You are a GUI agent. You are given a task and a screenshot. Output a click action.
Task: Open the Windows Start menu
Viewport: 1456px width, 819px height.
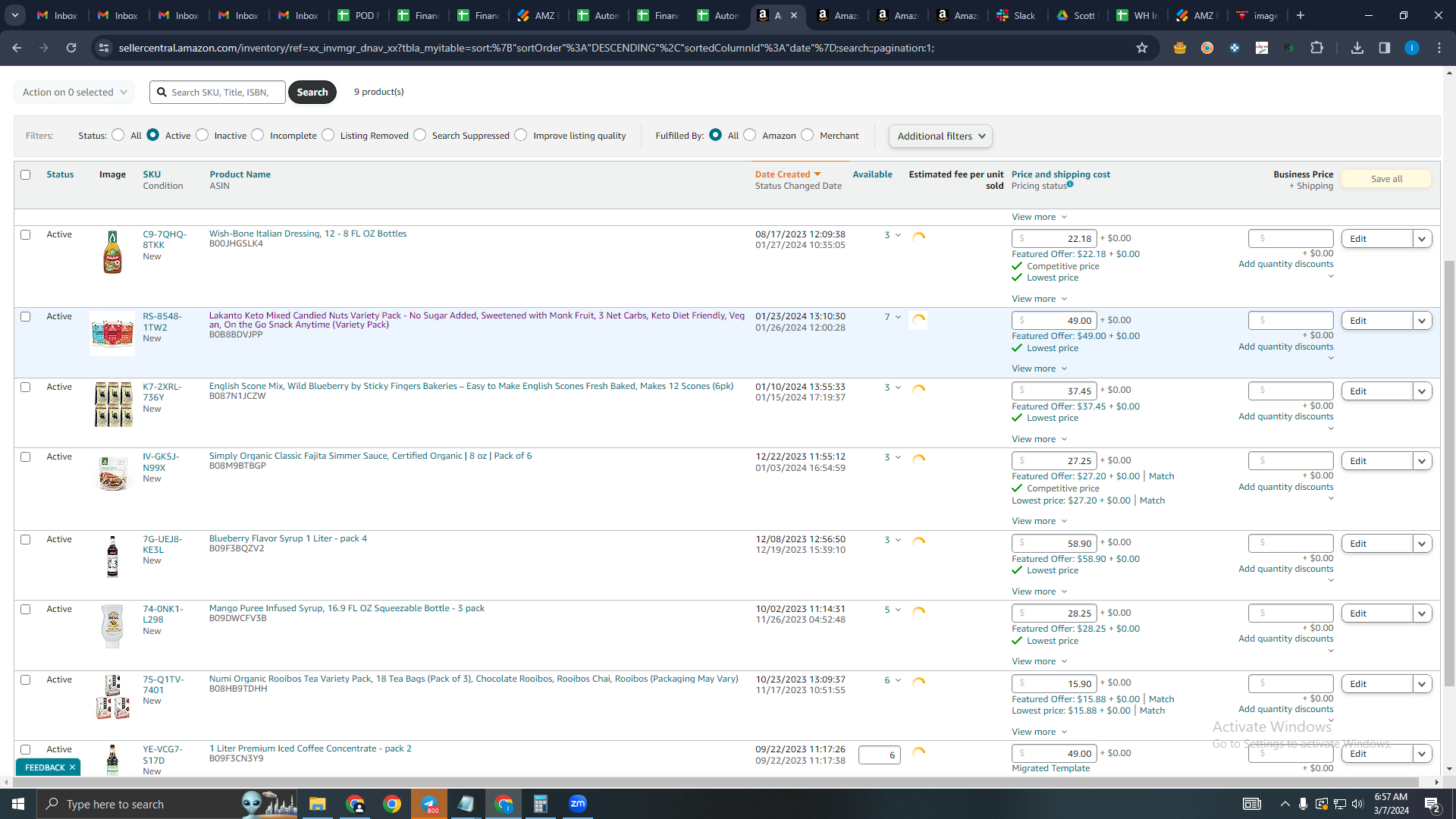pyautogui.click(x=18, y=804)
